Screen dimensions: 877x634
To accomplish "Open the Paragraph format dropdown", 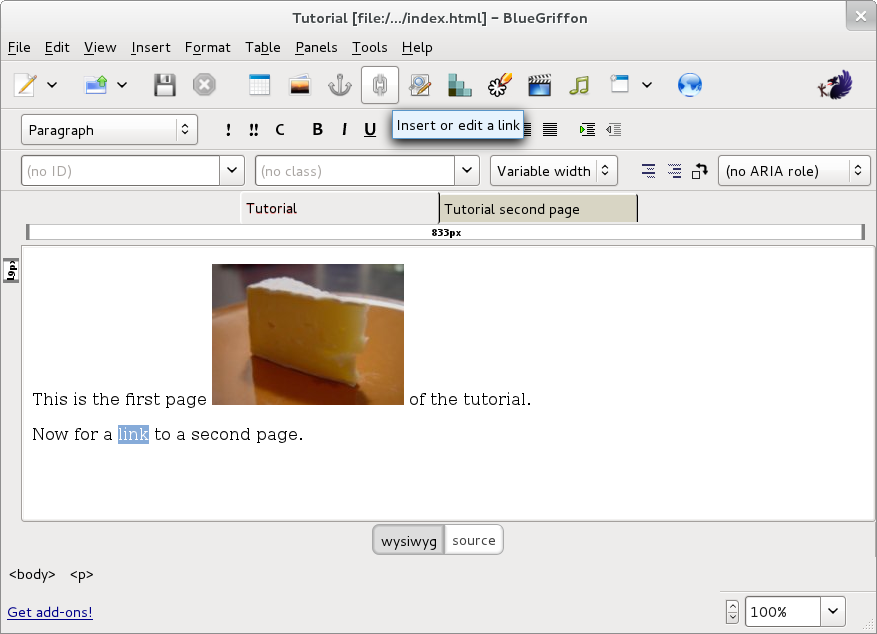I will pos(109,130).
